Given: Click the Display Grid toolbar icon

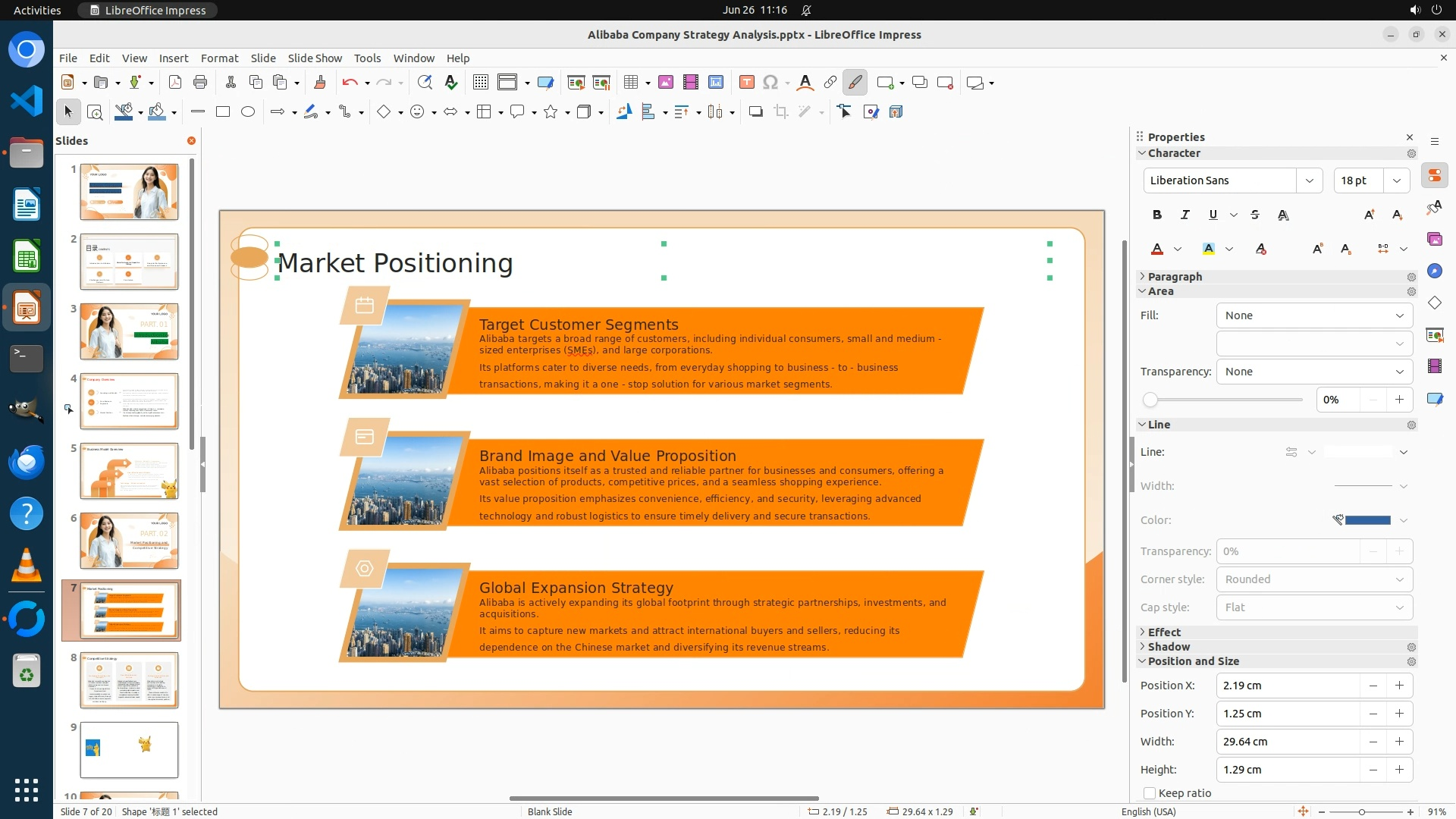Looking at the screenshot, I should point(480,83).
